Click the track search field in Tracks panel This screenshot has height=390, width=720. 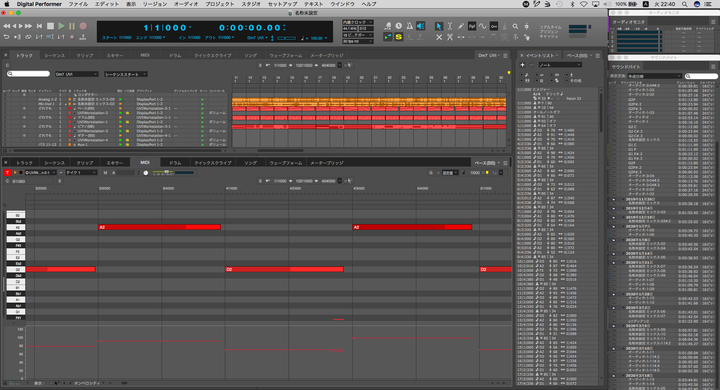(x=28, y=73)
